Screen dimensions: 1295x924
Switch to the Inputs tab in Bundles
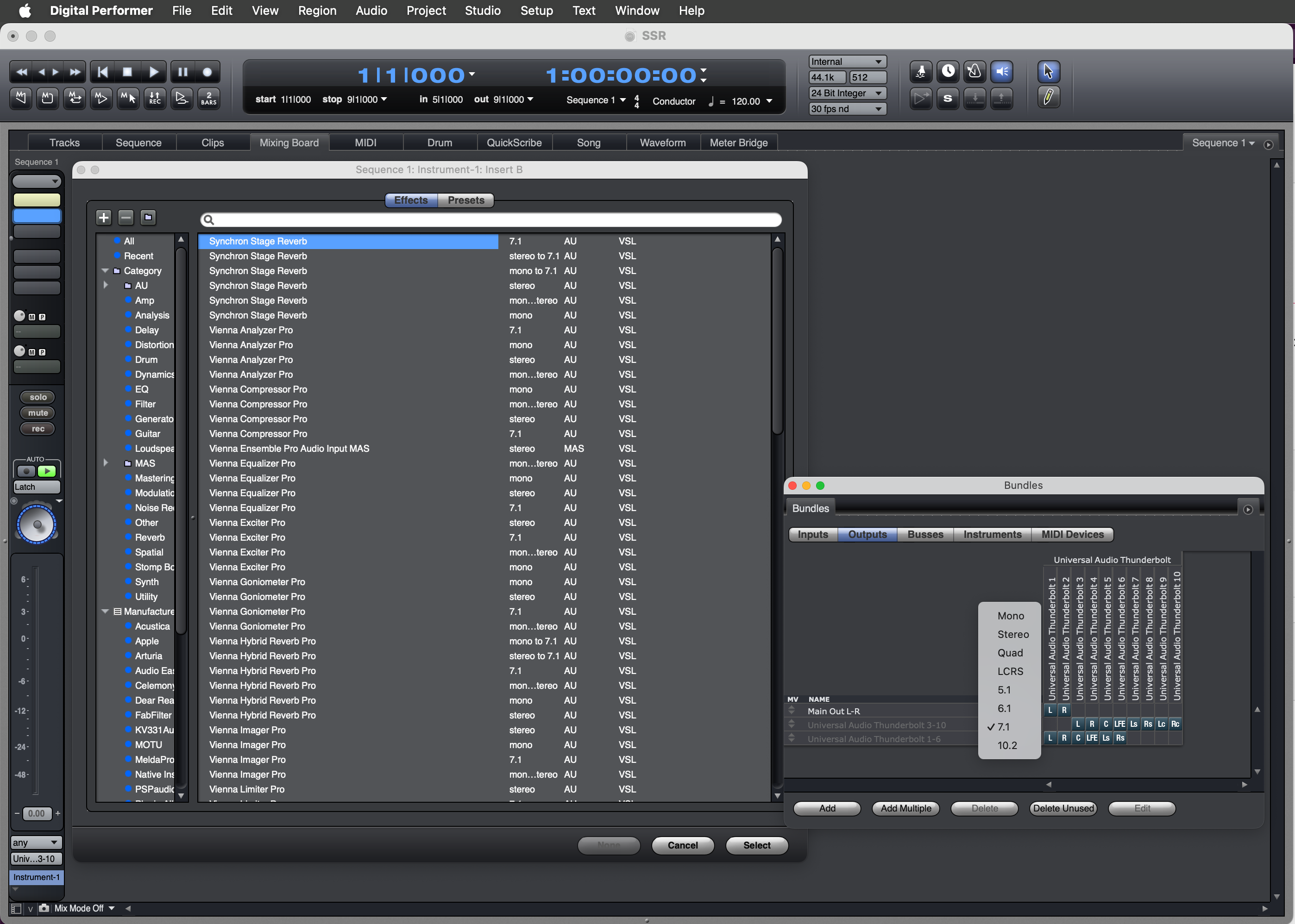click(x=813, y=534)
